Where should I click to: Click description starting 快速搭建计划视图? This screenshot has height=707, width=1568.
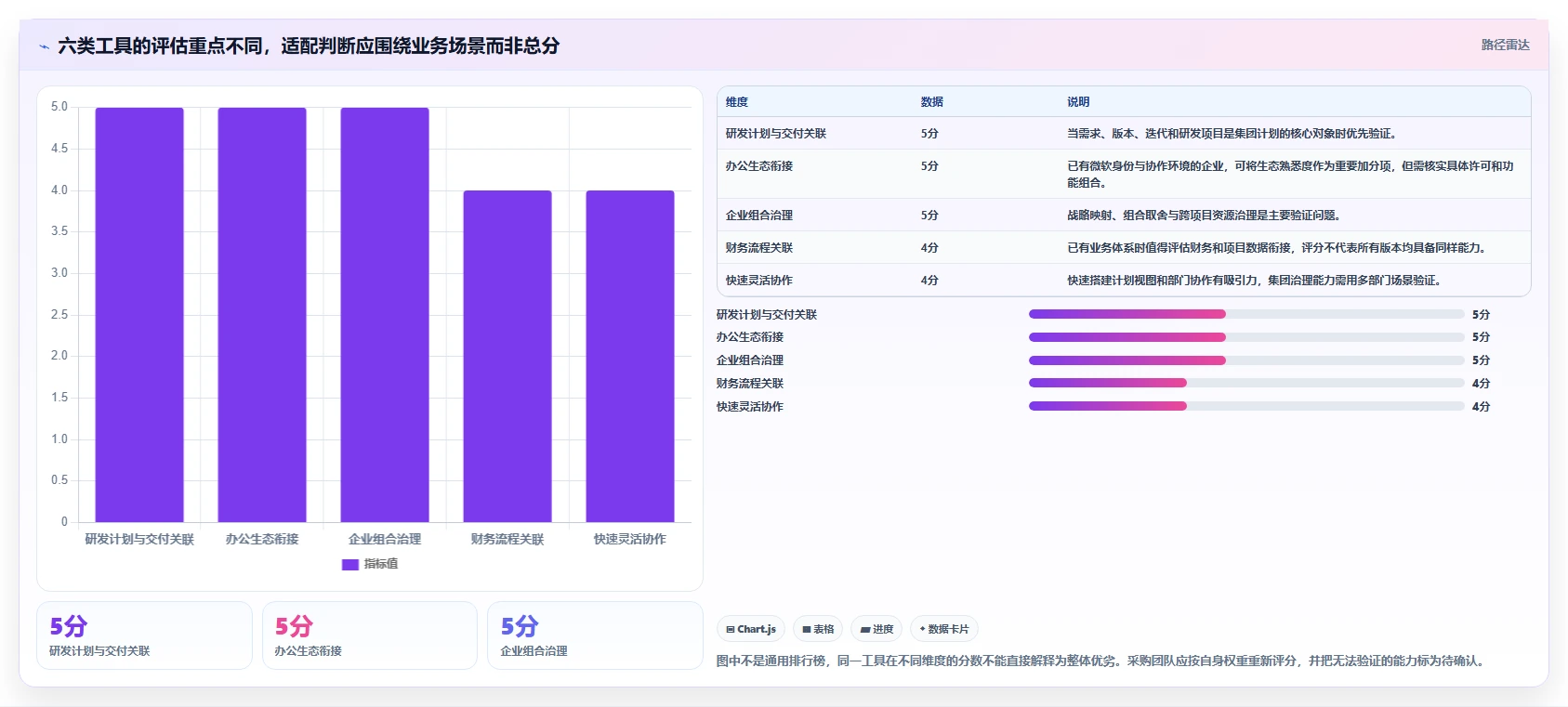pyautogui.click(x=1254, y=281)
